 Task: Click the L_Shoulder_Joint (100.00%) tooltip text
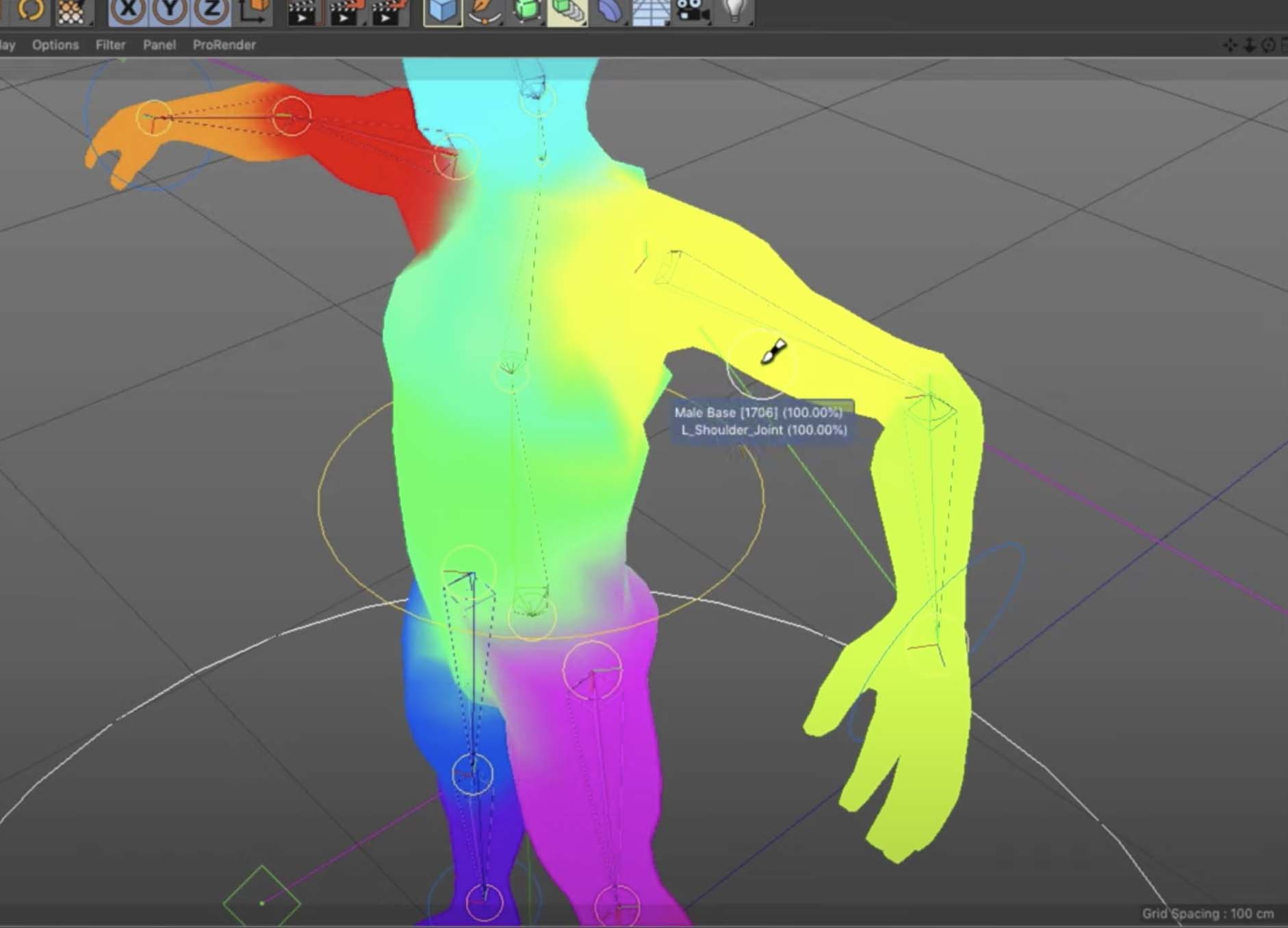click(x=764, y=430)
